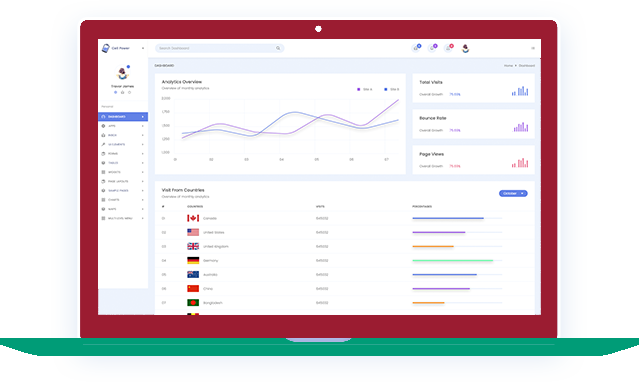Click the Inbox icon in sidebar

[x=103, y=135]
